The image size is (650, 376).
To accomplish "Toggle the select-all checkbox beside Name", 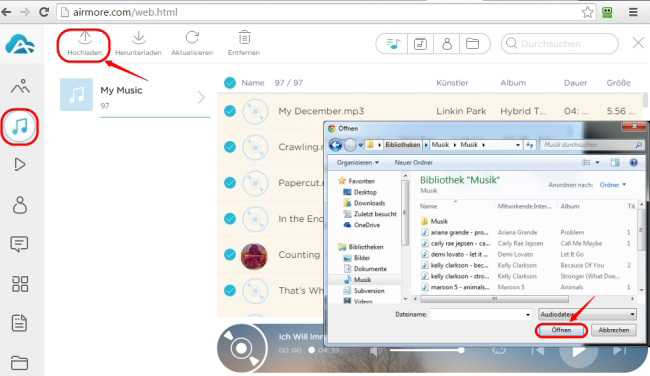I will click(230, 83).
